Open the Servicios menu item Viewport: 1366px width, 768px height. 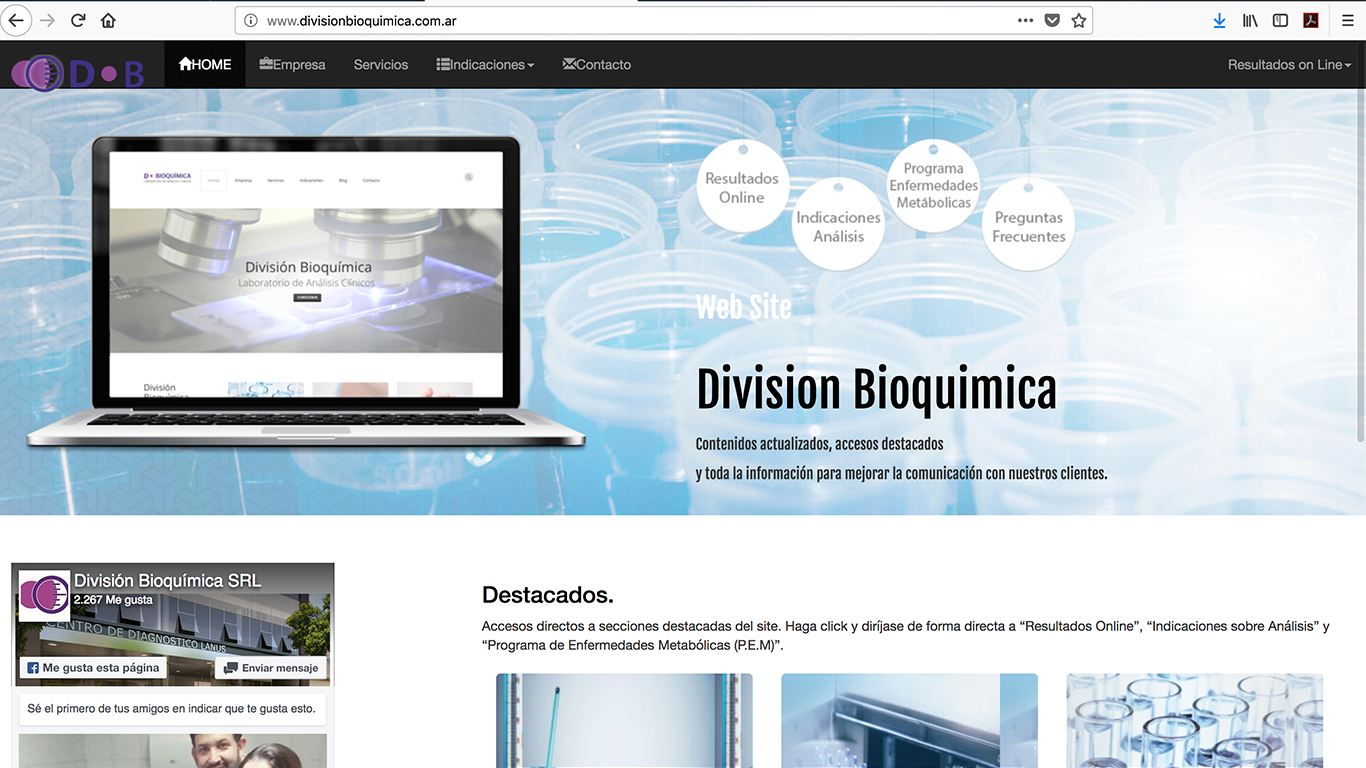pos(381,65)
